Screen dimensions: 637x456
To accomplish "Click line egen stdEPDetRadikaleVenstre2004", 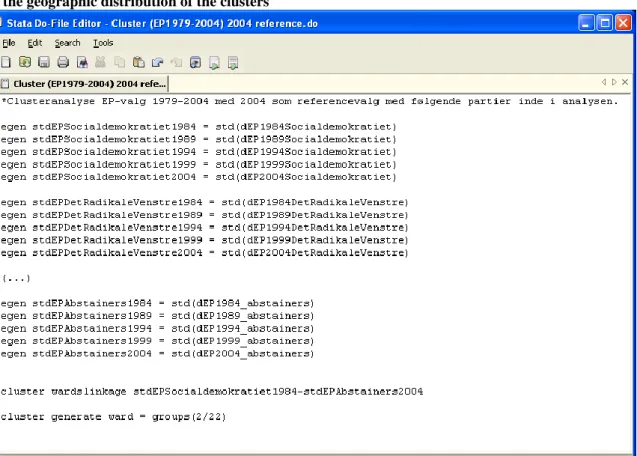I will (204, 253).
